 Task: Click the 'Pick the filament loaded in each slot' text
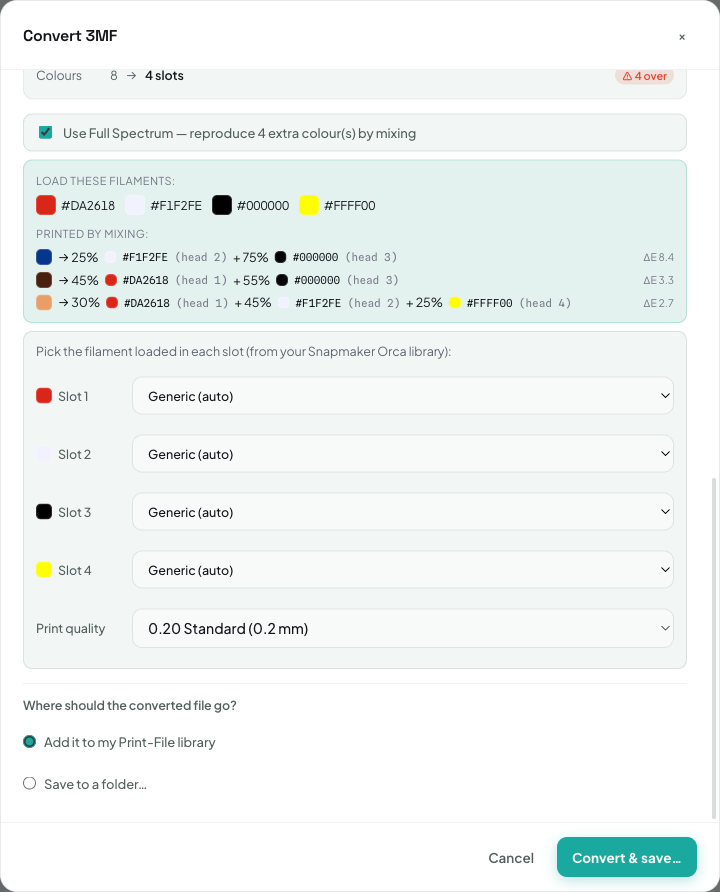click(x=243, y=352)
